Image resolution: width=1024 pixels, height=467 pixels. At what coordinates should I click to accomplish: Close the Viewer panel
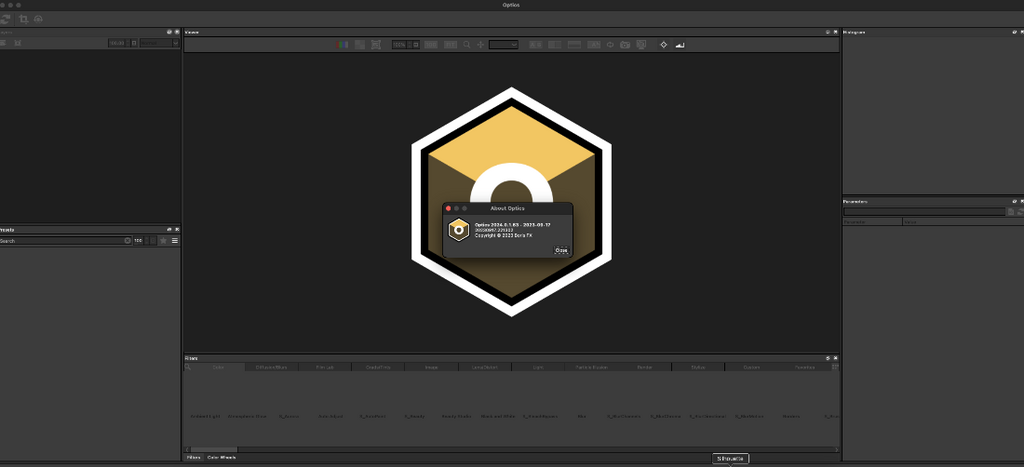coord(835,31)
